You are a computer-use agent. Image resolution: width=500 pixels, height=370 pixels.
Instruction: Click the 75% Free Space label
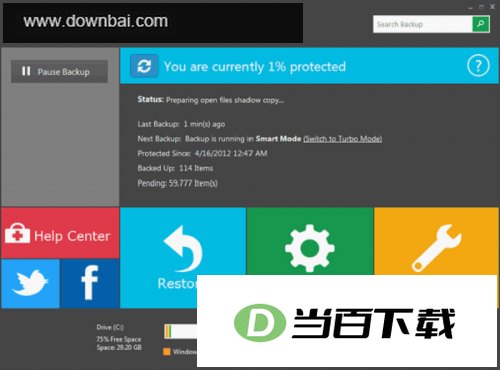[x=119, y=339]
